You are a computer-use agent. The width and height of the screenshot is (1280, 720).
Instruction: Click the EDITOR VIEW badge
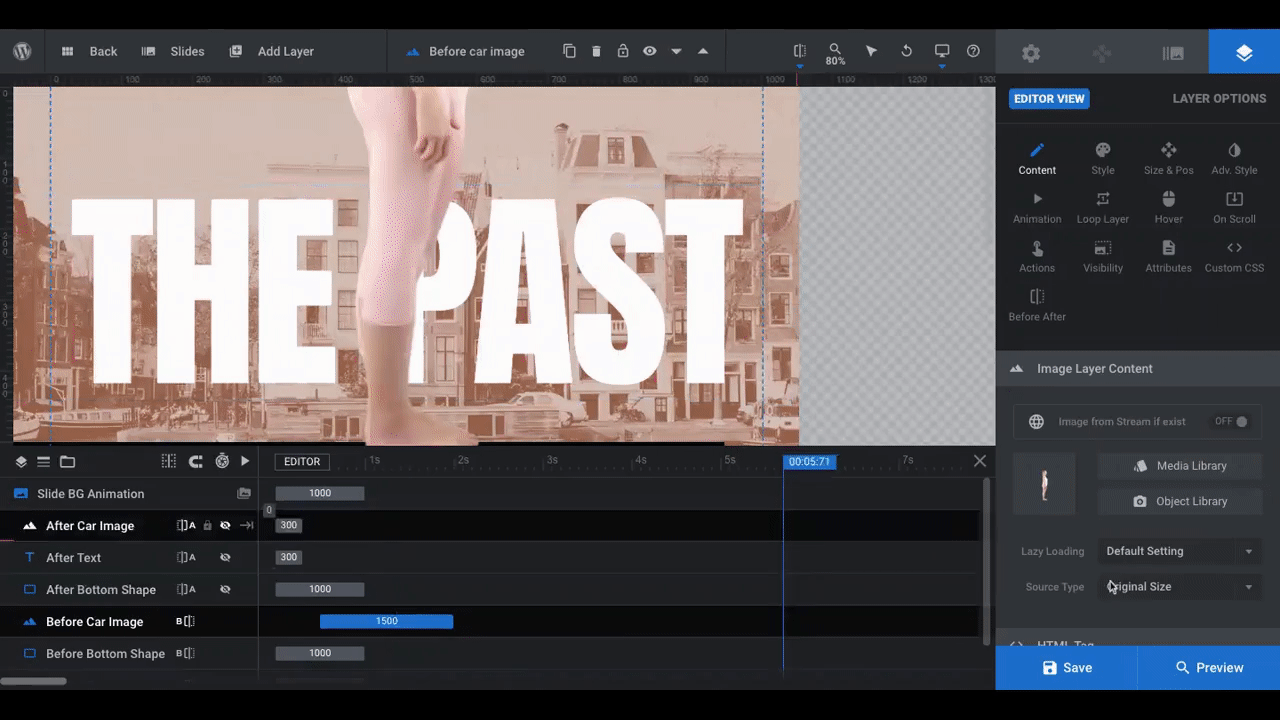[1049, 98]
